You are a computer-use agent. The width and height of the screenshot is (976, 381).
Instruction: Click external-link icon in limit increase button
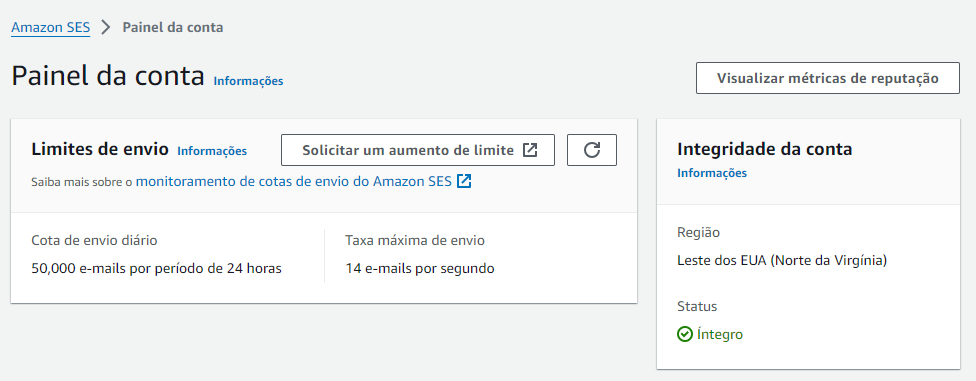click(530, 150)
